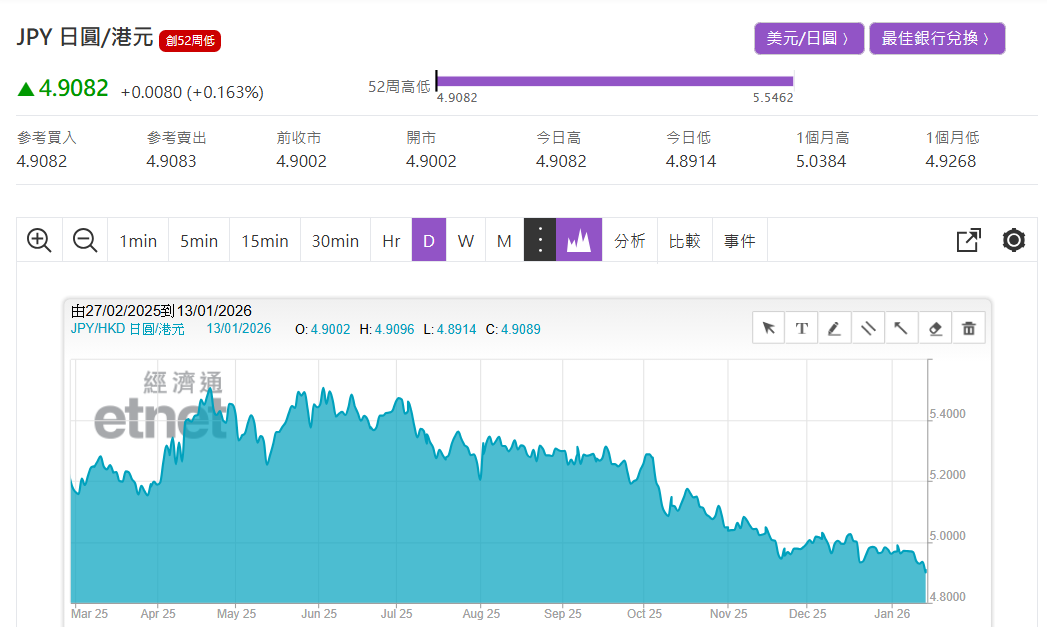Go to 美元/日圓 exchange rate
Viewport: 1047px width, 627px height.
coord(808,39)
